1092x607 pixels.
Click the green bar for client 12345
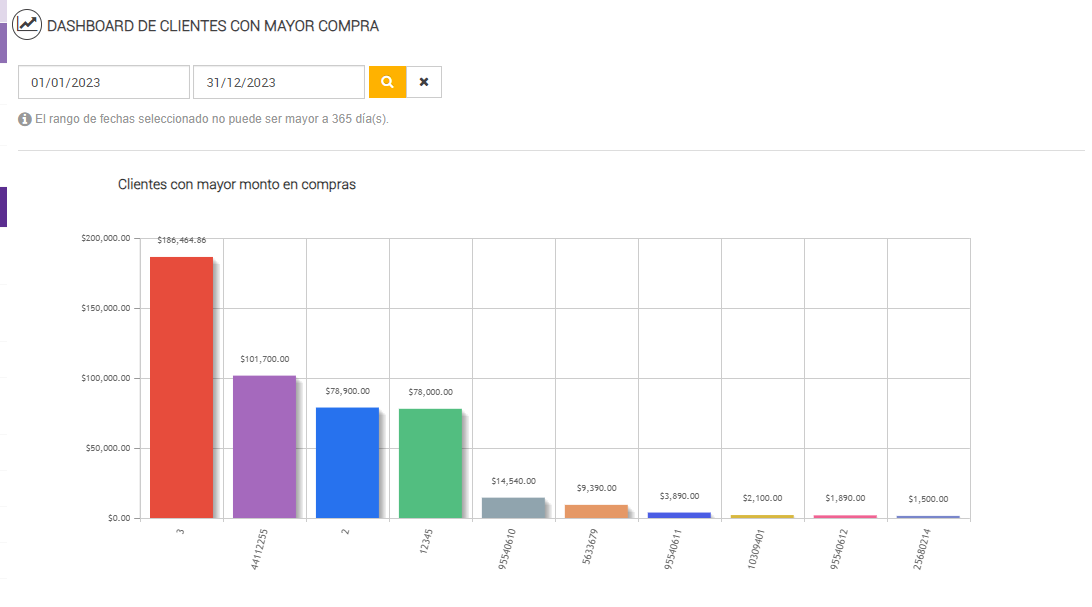point(431,463)
